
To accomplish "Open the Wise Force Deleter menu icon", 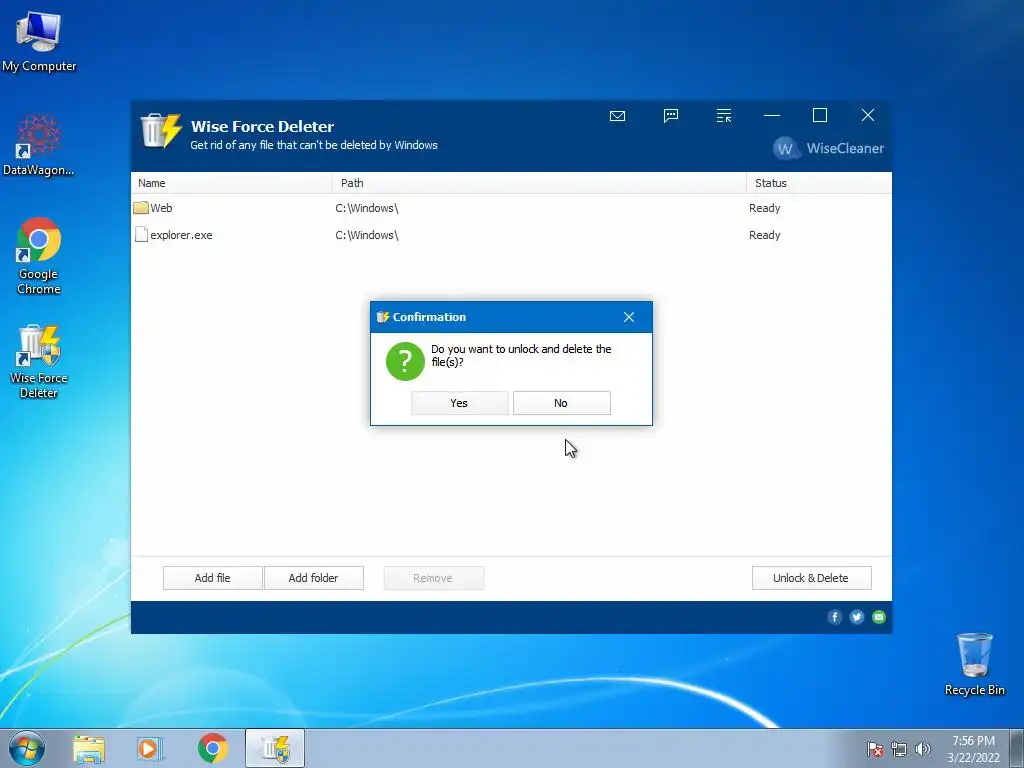I will tap(724, 116).
